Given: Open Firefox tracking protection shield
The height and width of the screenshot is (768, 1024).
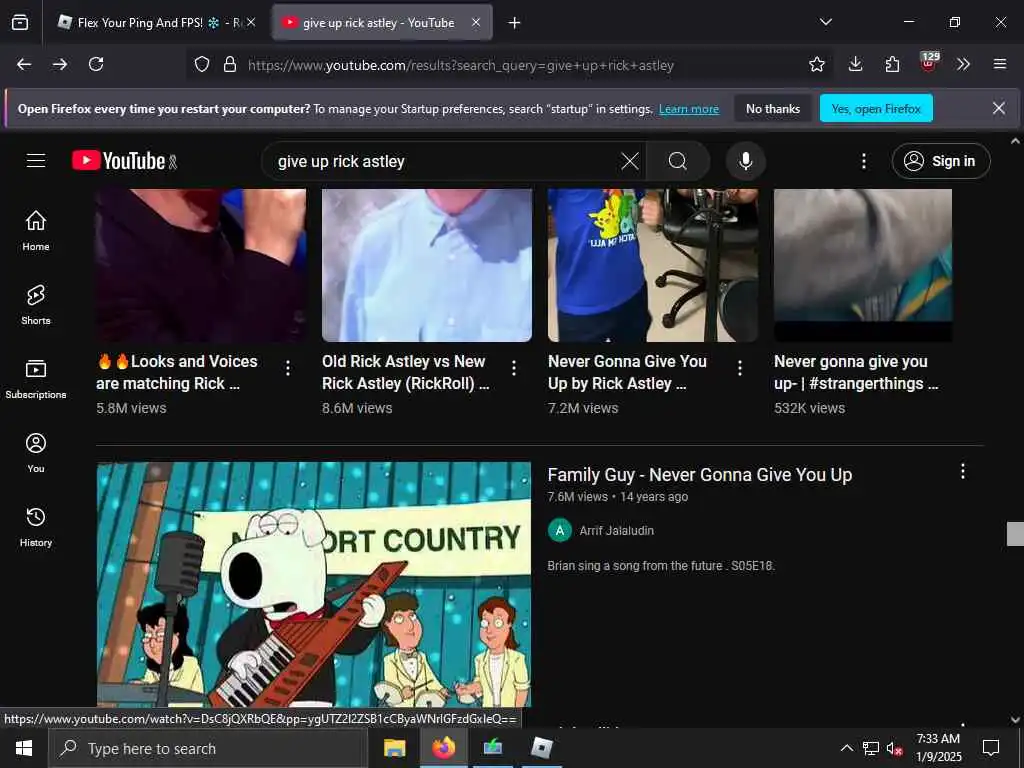Looking at the screenshot, I should (202, 64).
